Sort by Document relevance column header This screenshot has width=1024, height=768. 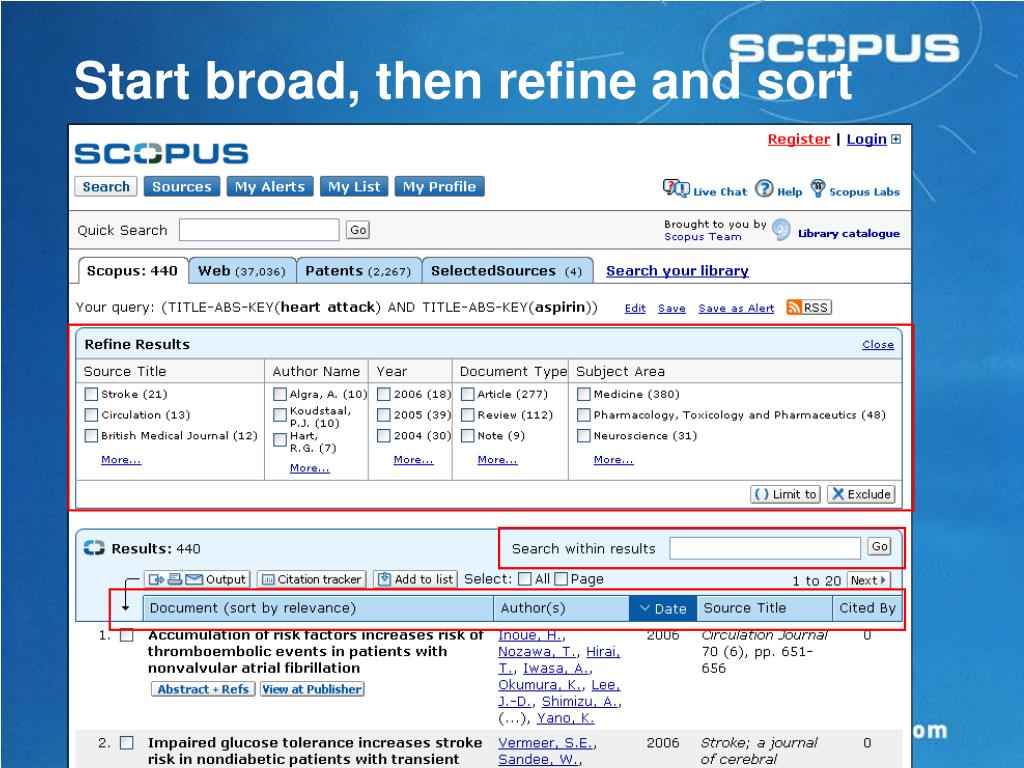318,609
